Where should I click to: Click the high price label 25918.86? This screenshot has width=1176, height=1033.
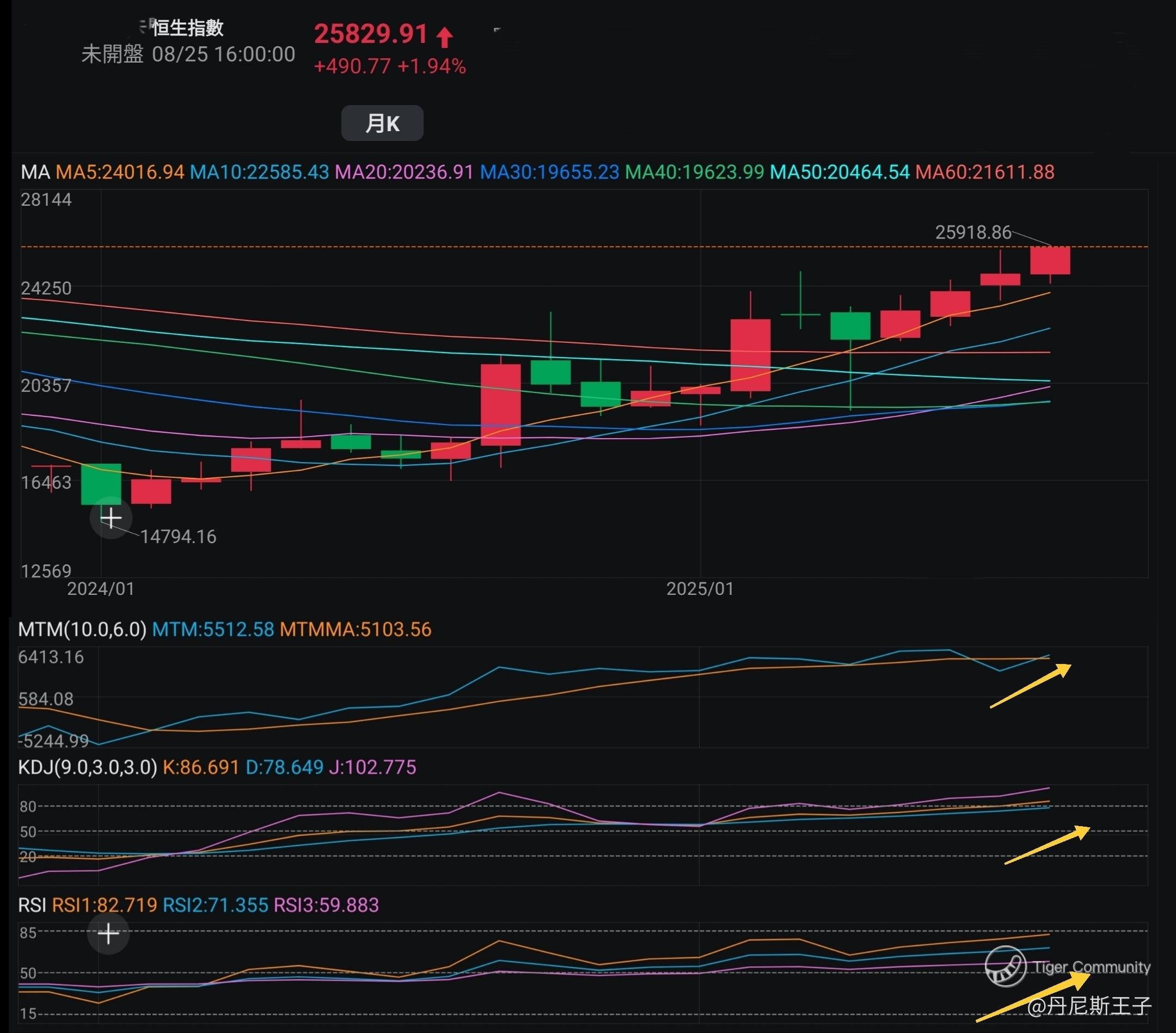(973, 232)
